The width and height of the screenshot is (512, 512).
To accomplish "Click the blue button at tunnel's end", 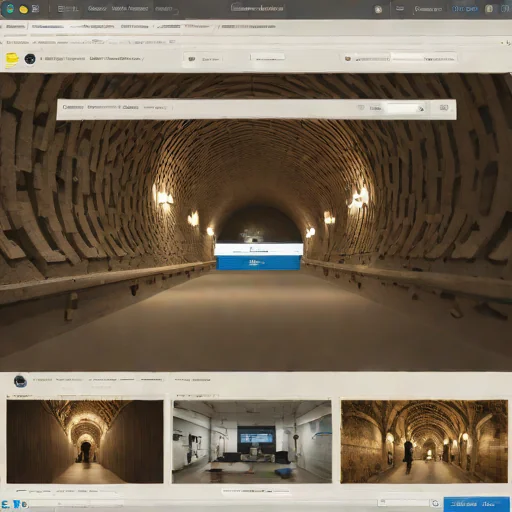I will pyautogui.click(x=259, y=263).
